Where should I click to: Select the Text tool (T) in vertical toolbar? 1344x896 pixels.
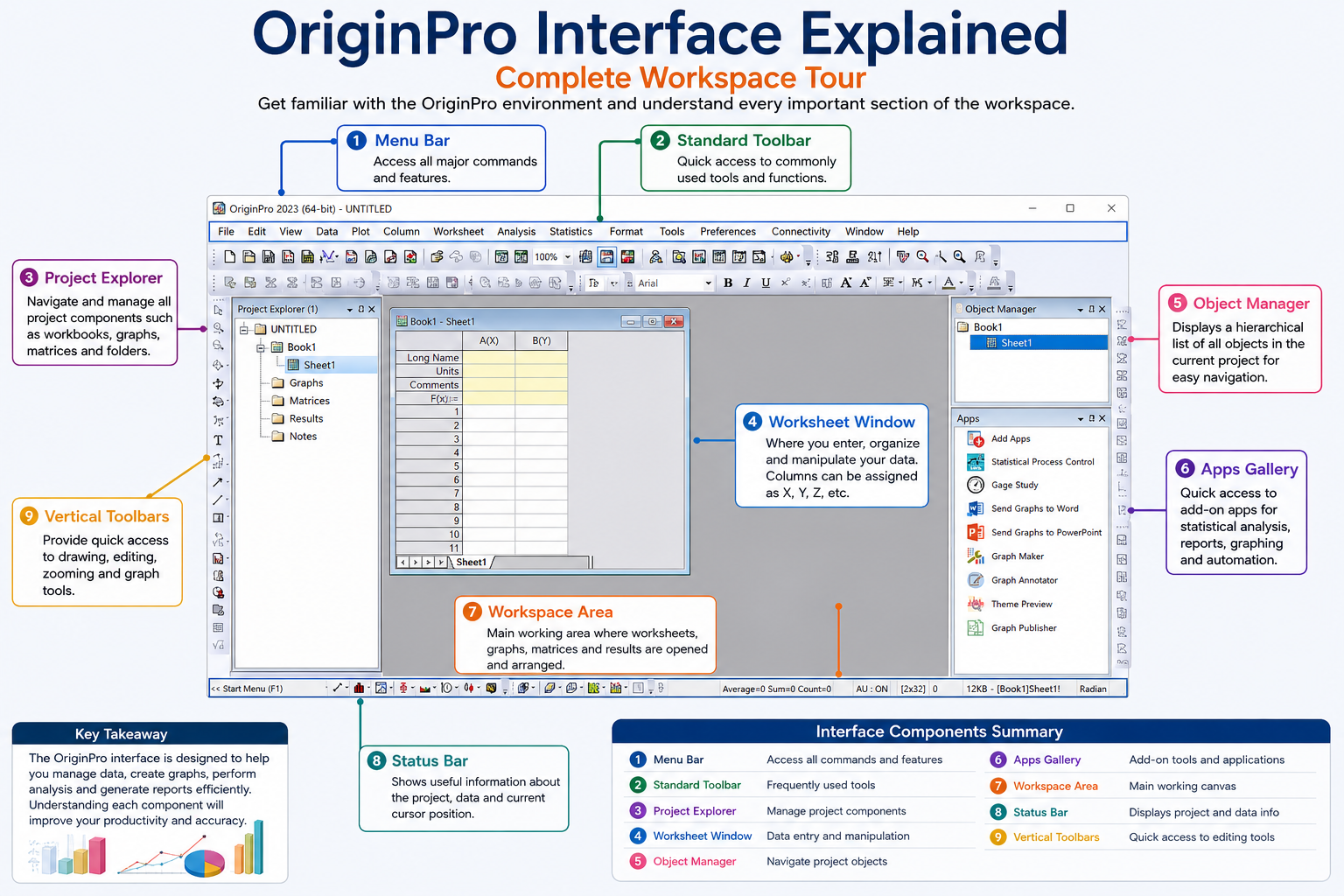pos(218,440)
